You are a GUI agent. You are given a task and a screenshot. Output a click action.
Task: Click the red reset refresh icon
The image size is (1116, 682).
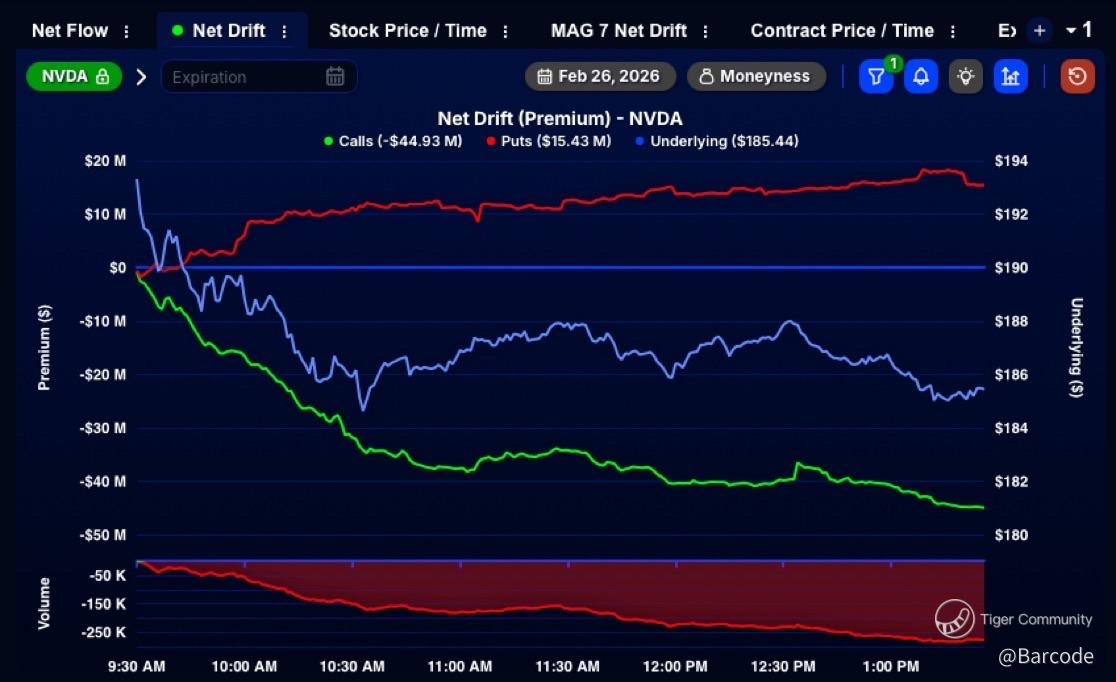click(1078, 76)
